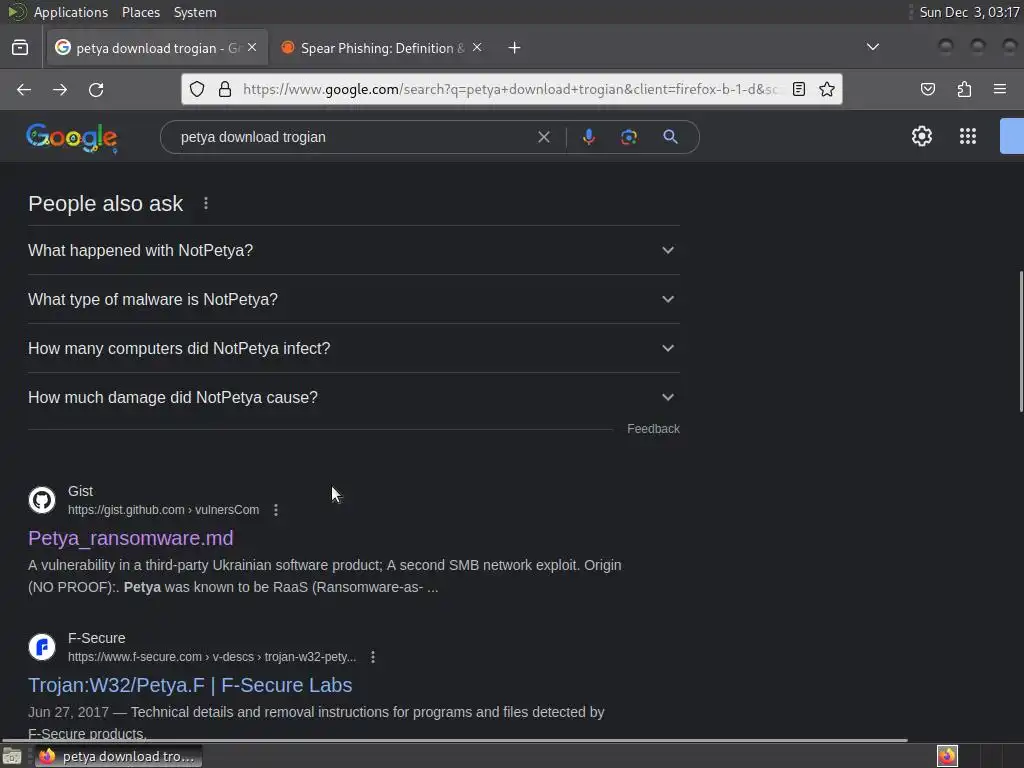Click the date and time clock
The height and width of the screenshot is (768, 1024).
(969, 12)
